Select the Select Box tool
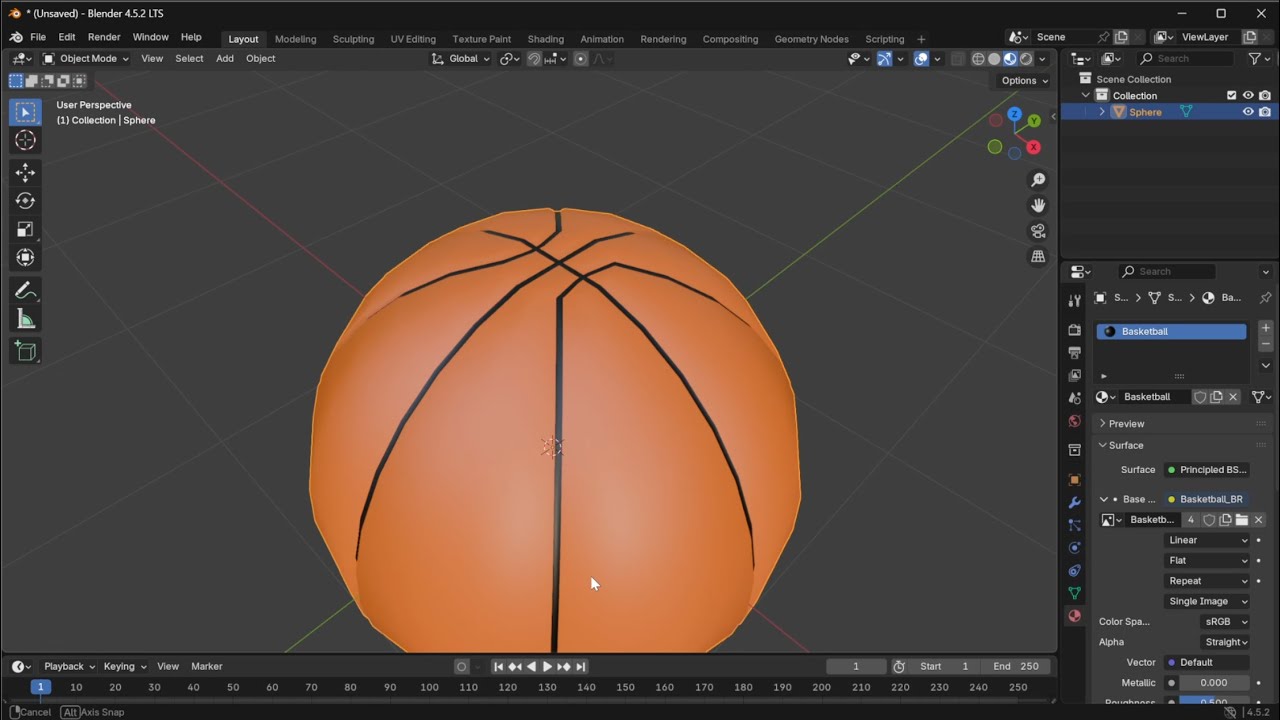 pyautogui.click(x=25, y=112)
